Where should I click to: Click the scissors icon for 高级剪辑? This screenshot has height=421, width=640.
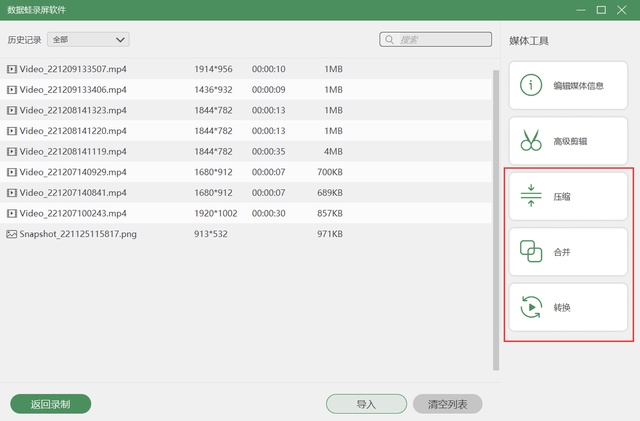tap(531, 140)
